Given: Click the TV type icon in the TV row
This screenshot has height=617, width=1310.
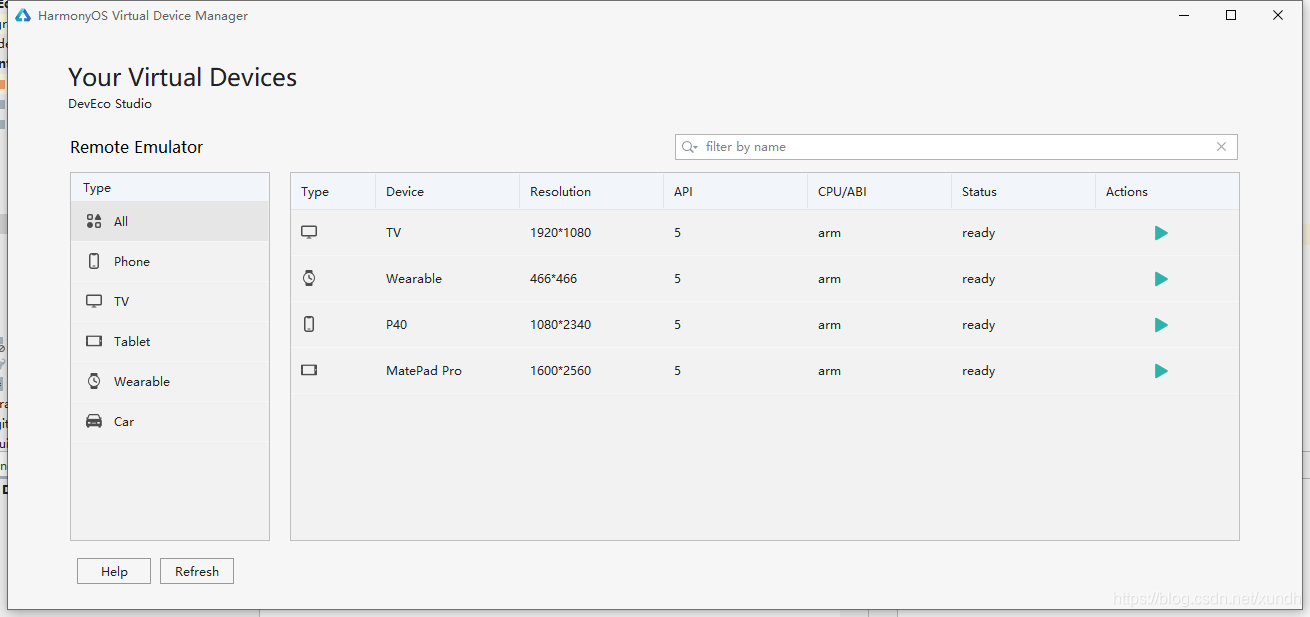Looking at the screenshot, I should tap(309, 232).
